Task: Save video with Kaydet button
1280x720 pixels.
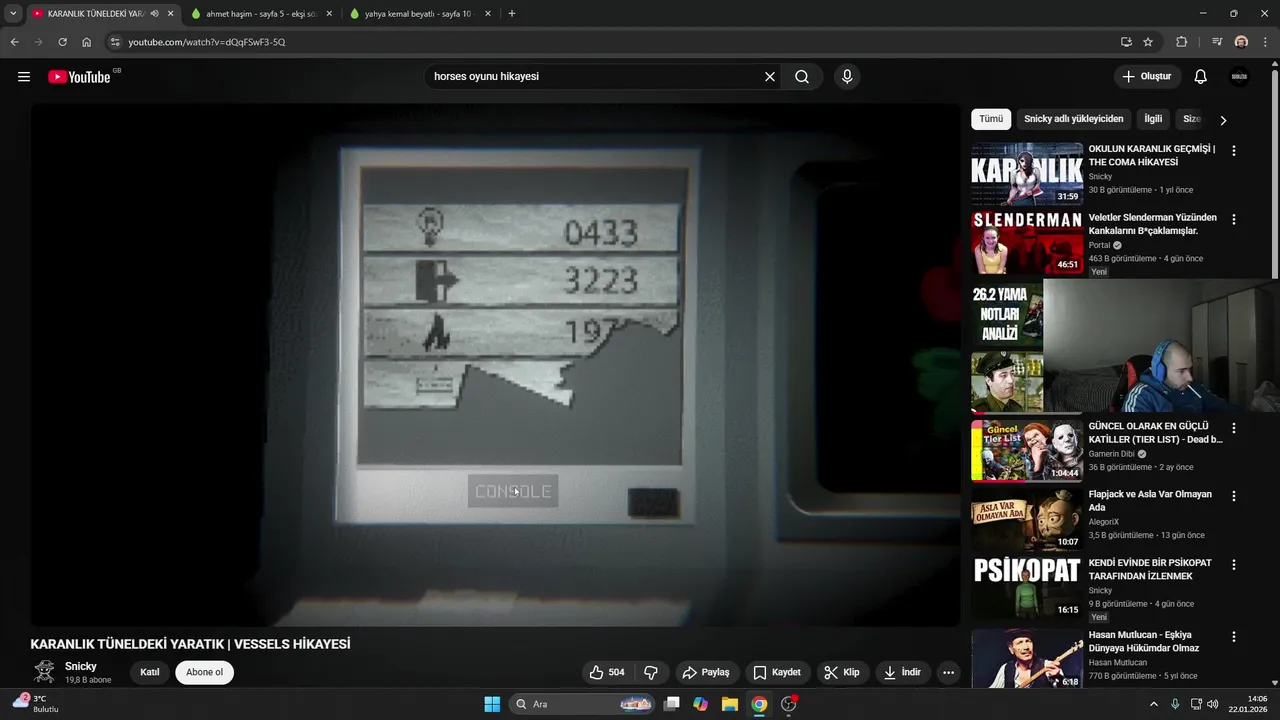Action: click(x=777, y=672)
